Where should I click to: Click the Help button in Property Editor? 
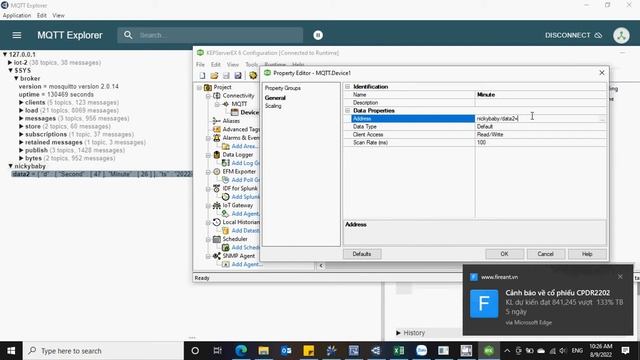[587, 254]
